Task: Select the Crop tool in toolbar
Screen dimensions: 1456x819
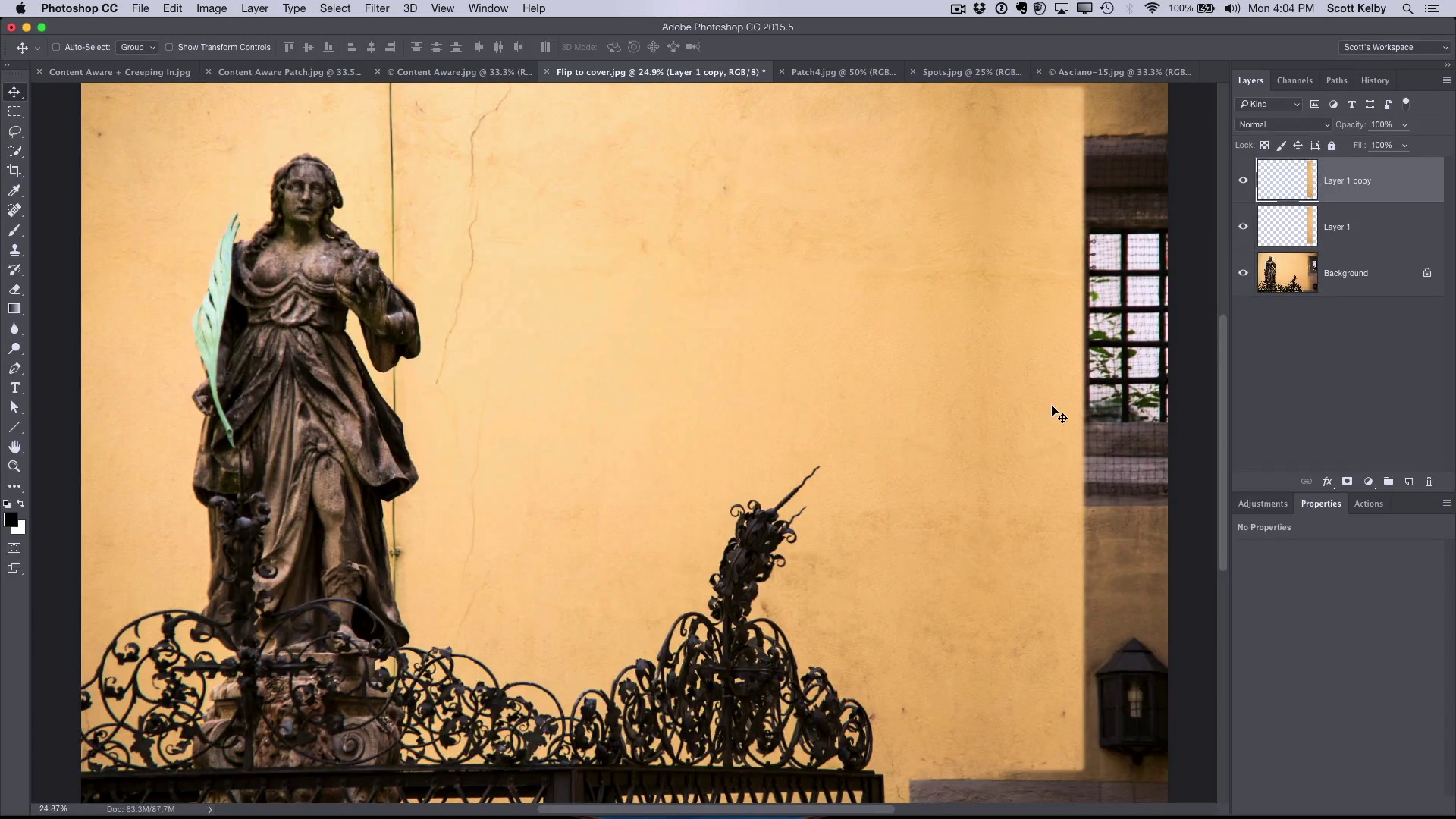Action: pyautogui.click(x=15, y=170)
